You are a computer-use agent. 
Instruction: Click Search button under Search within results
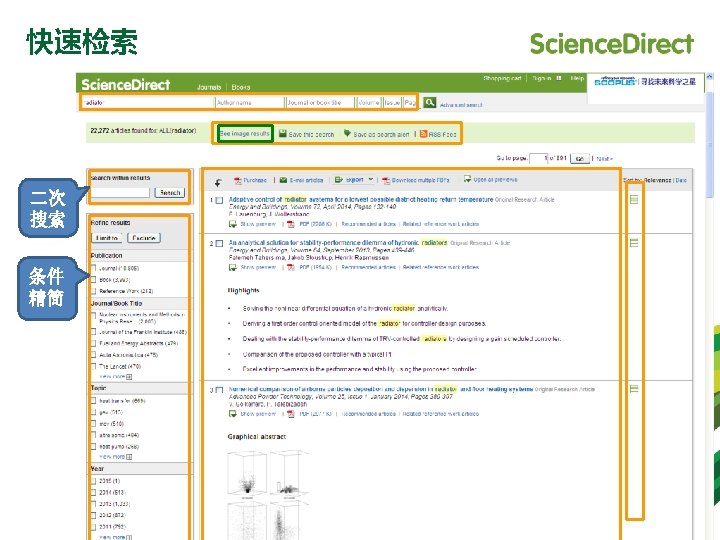pos(170,192)
